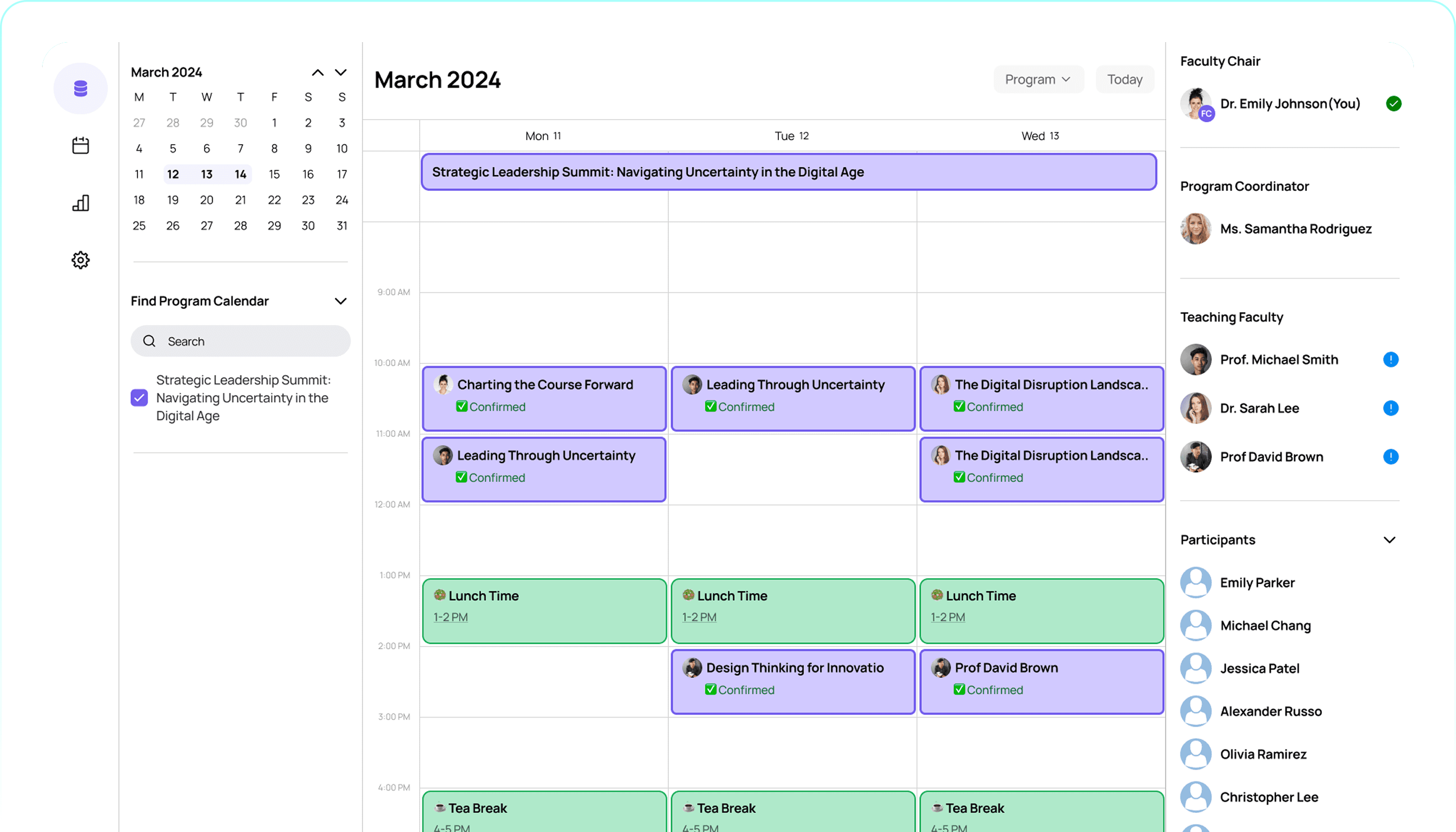Viewport: 1456px width, 832px height.
Task: Click Olivia Ramirez's participant avatar
Action: coord(1196,754)
